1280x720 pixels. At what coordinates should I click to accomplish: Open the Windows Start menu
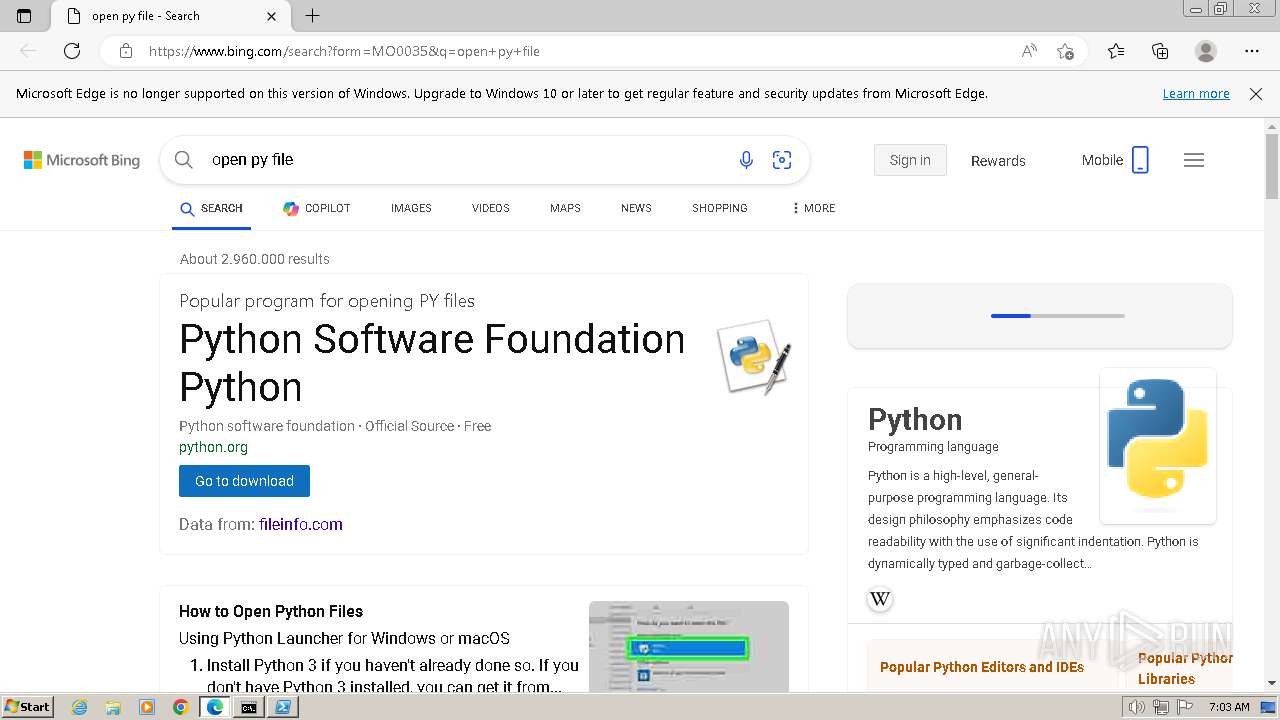(x=27, y=707)
